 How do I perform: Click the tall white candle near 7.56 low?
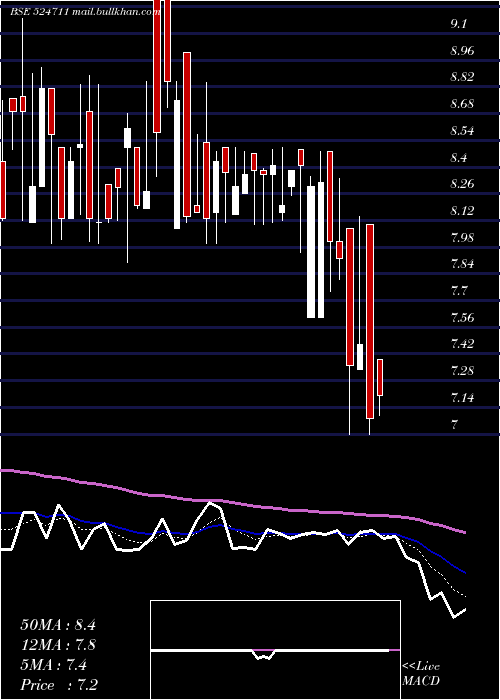point(311,252)
